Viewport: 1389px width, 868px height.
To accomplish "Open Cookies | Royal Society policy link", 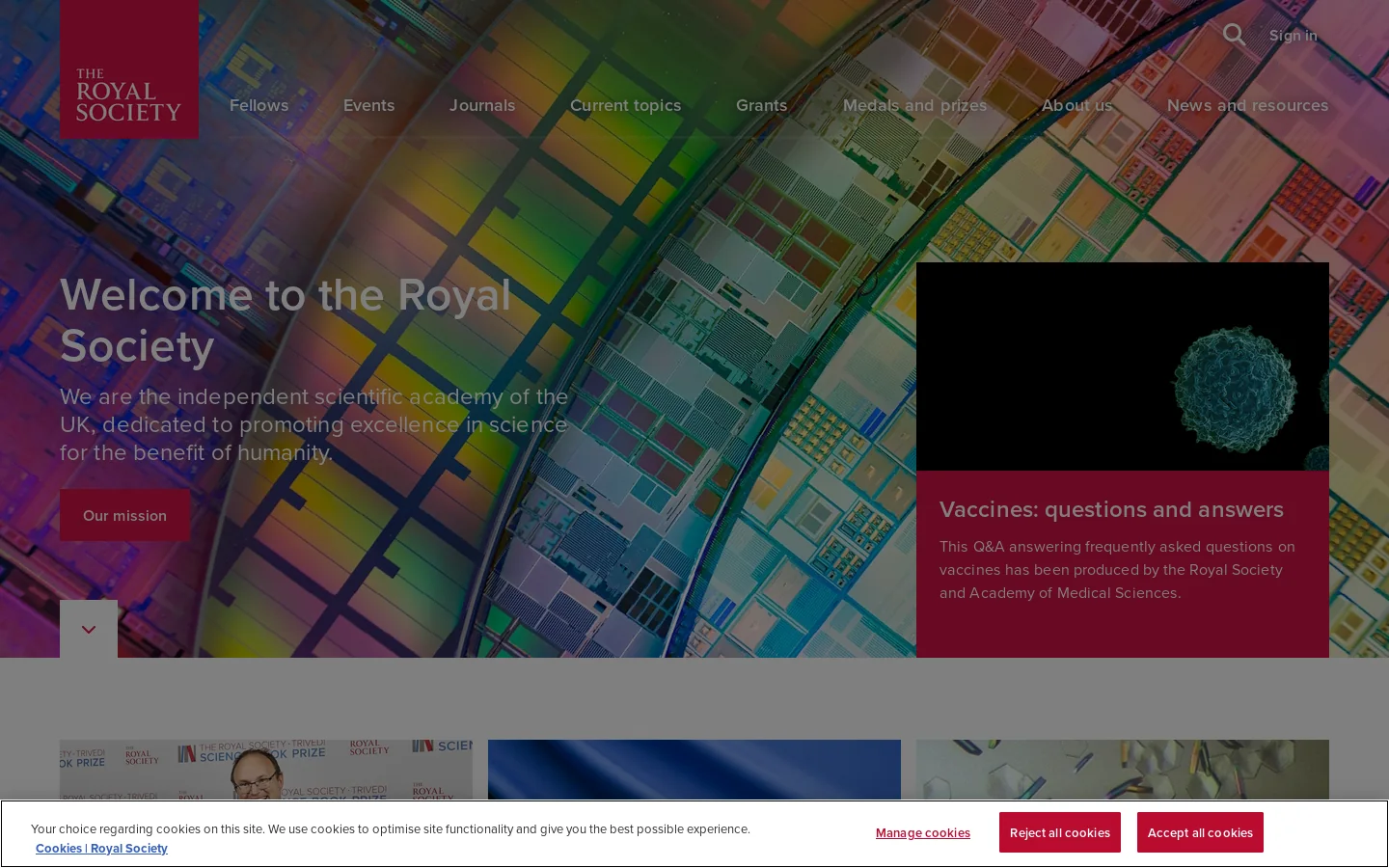I will tap(101, 849).
